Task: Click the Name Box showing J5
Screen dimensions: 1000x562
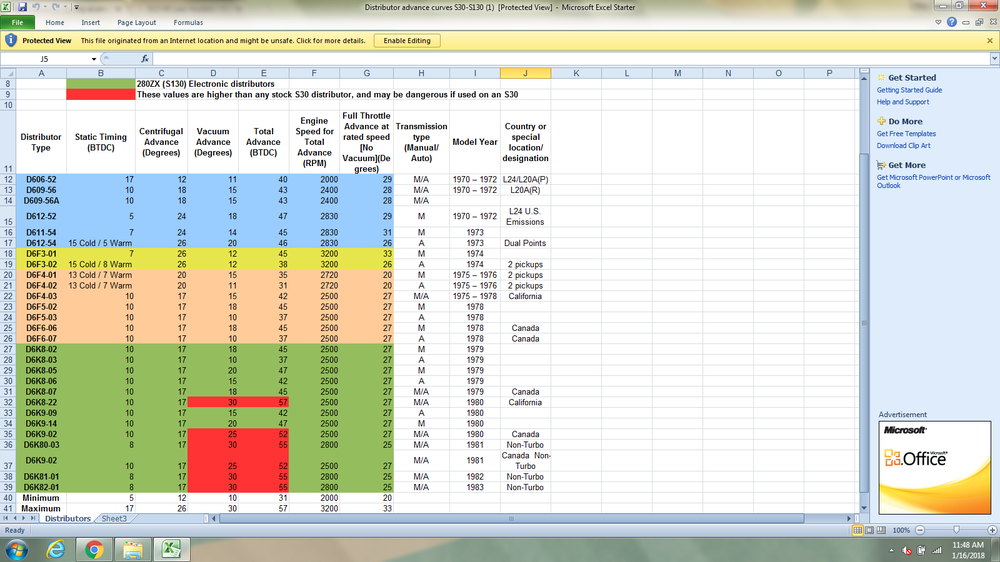Action: point(45,59)
